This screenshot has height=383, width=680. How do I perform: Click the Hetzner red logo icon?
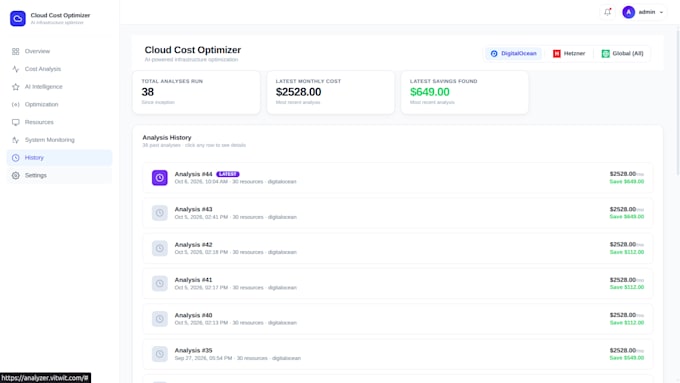point(557,54)
